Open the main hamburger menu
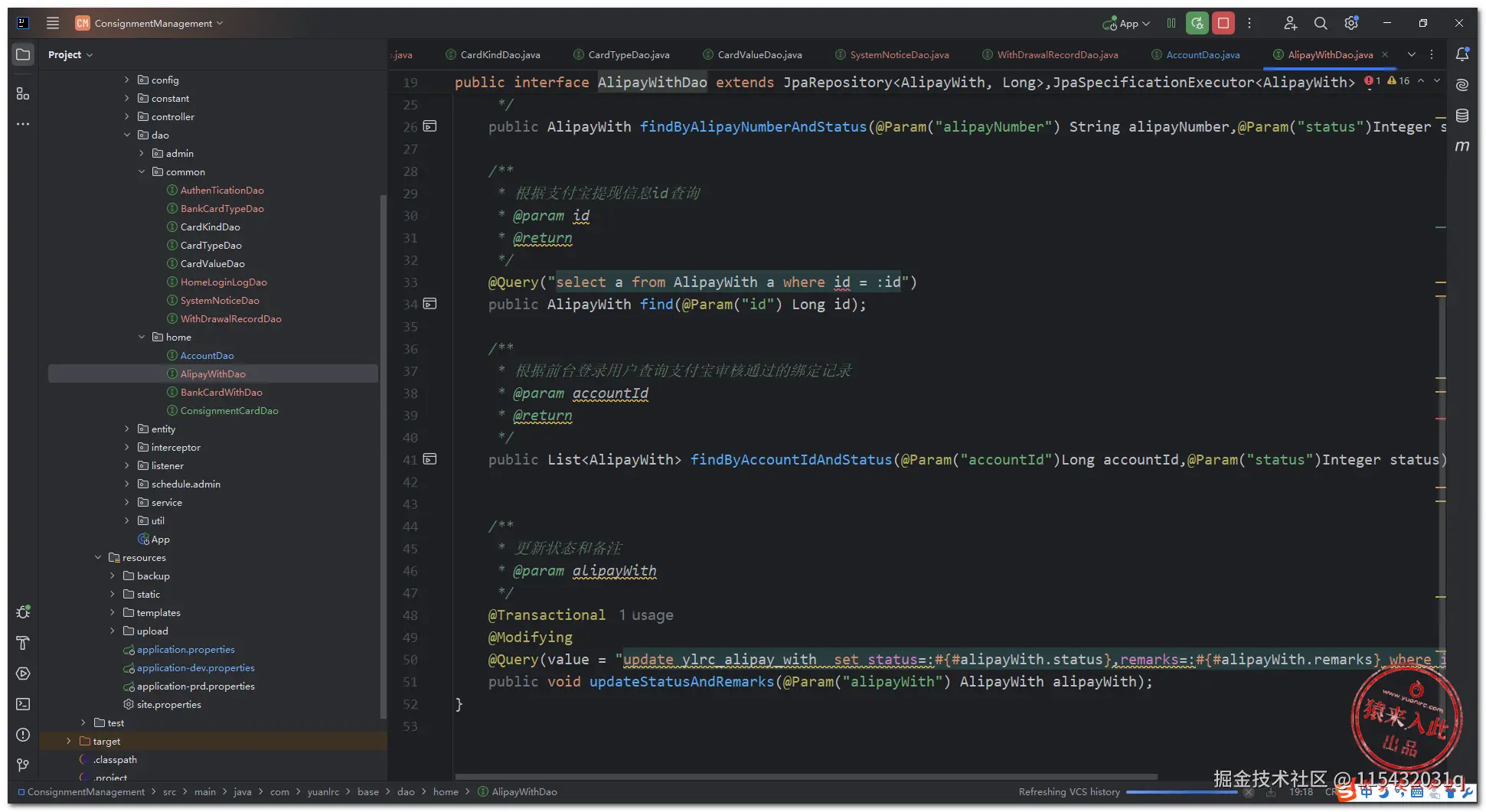The width and height of the screenshot is (1486, 812). point(53,23)
